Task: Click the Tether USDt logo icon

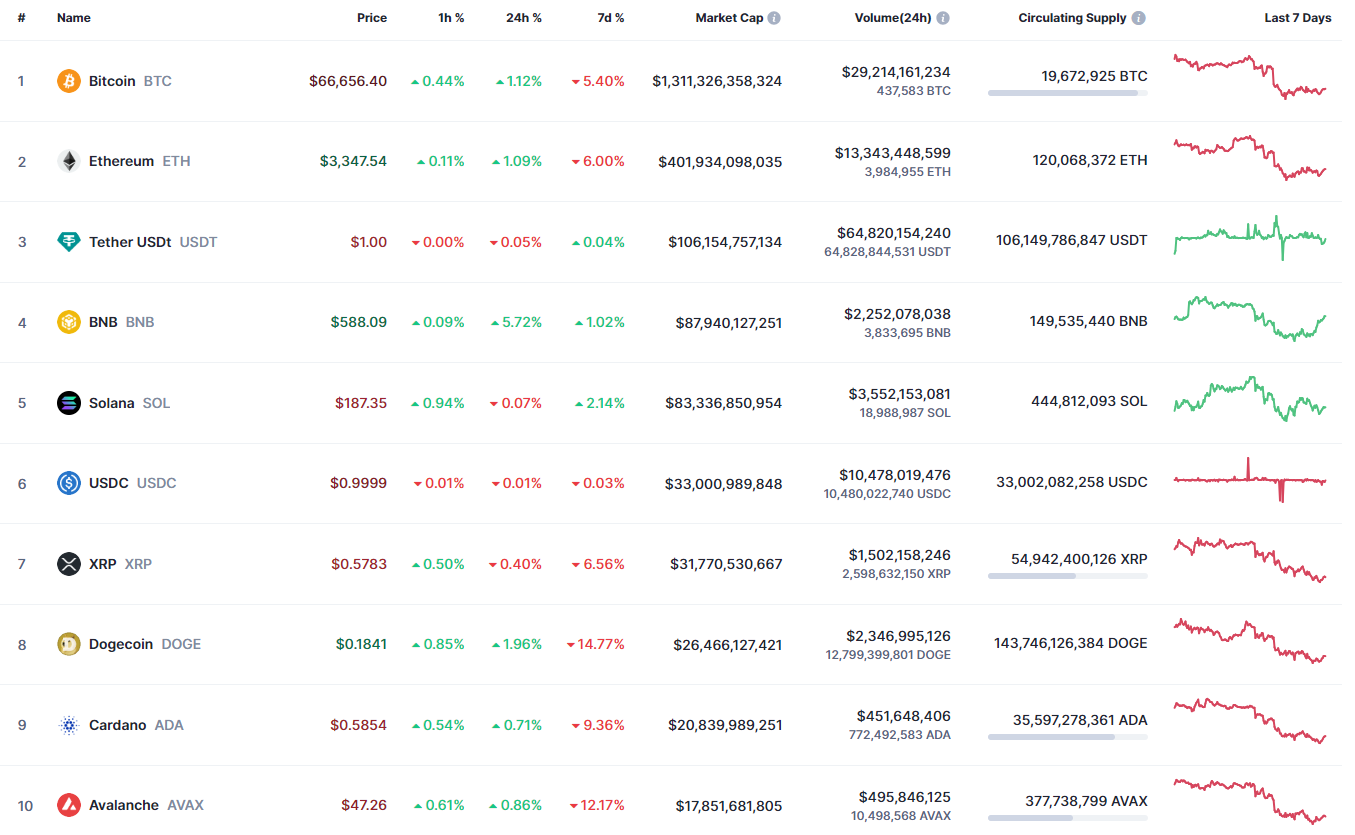Action: coord(68,242)
